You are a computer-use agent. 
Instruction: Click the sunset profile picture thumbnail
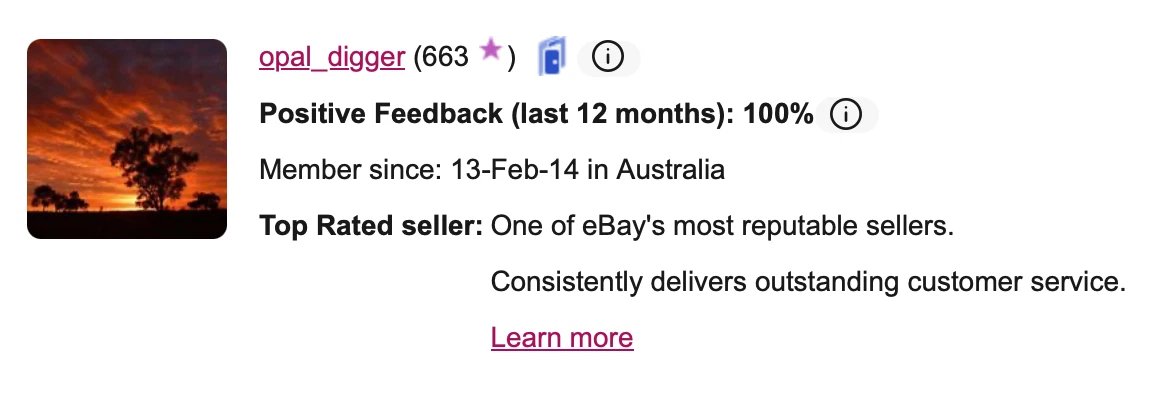(x=127, y=139)
